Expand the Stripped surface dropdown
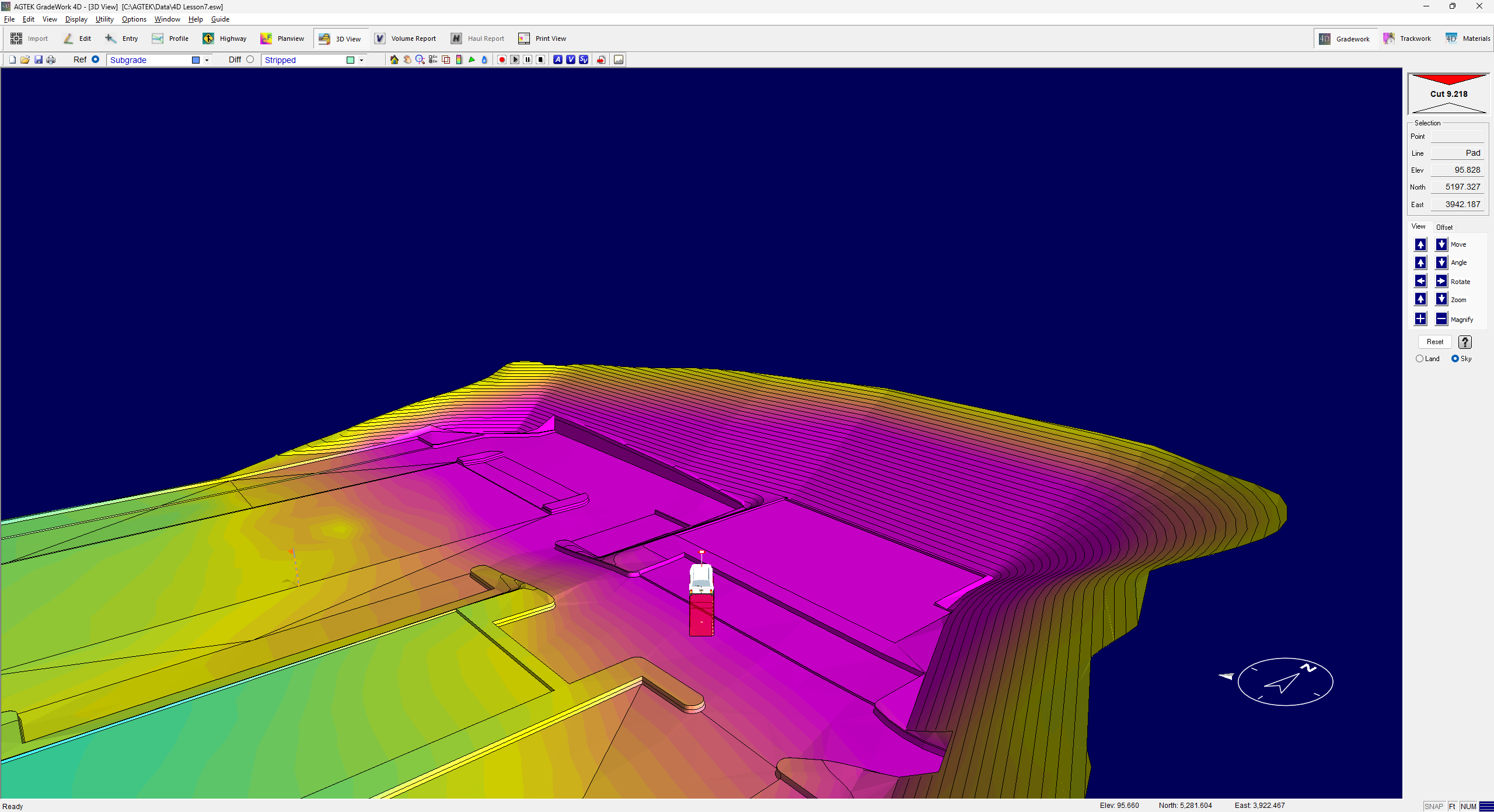This screenshot has height=812, width=1494. coord(361,60)
